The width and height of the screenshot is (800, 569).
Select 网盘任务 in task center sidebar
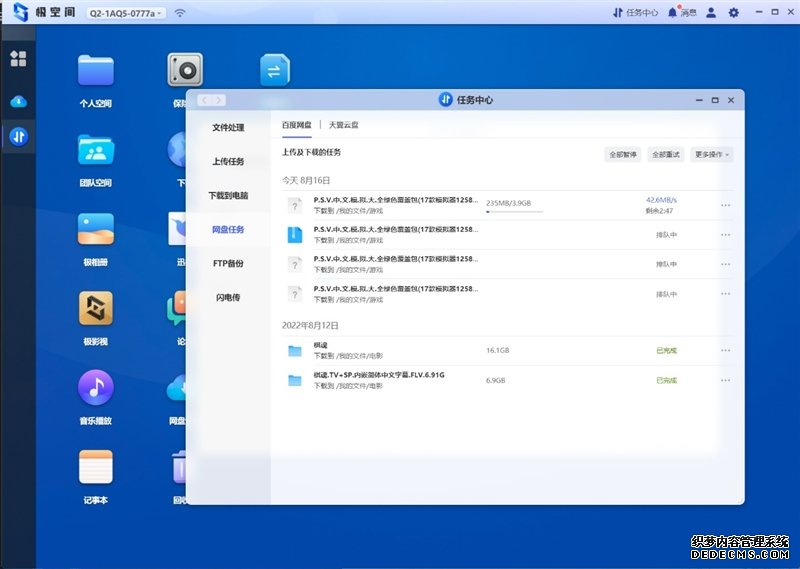[228, 230]
